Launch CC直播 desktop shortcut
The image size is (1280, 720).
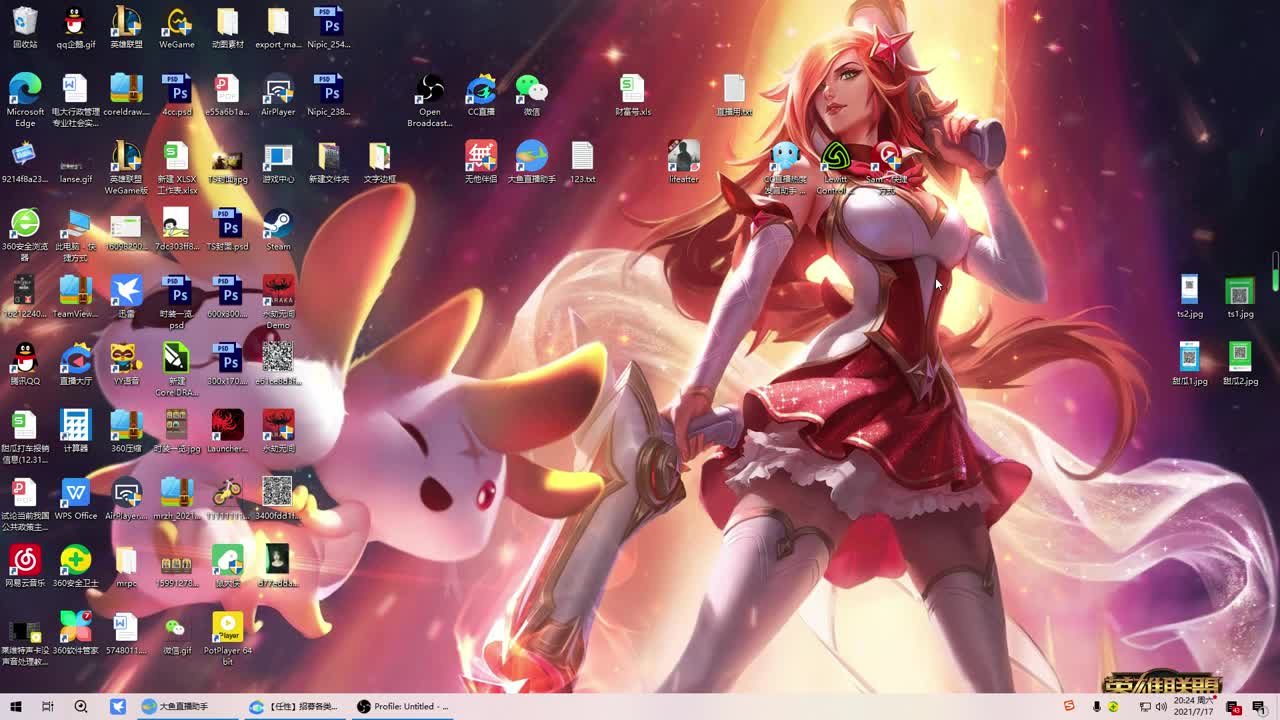click(481, 89)
